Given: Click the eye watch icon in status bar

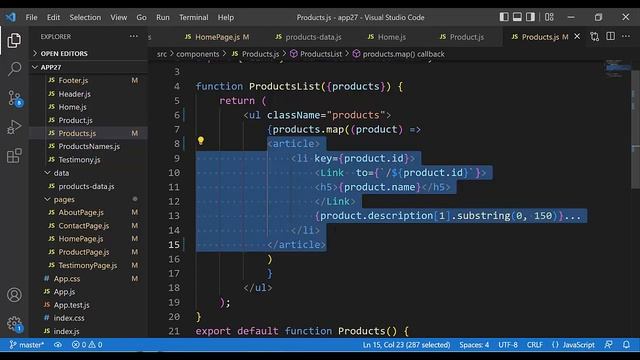Looking at the screenshot, I should 58,345.
